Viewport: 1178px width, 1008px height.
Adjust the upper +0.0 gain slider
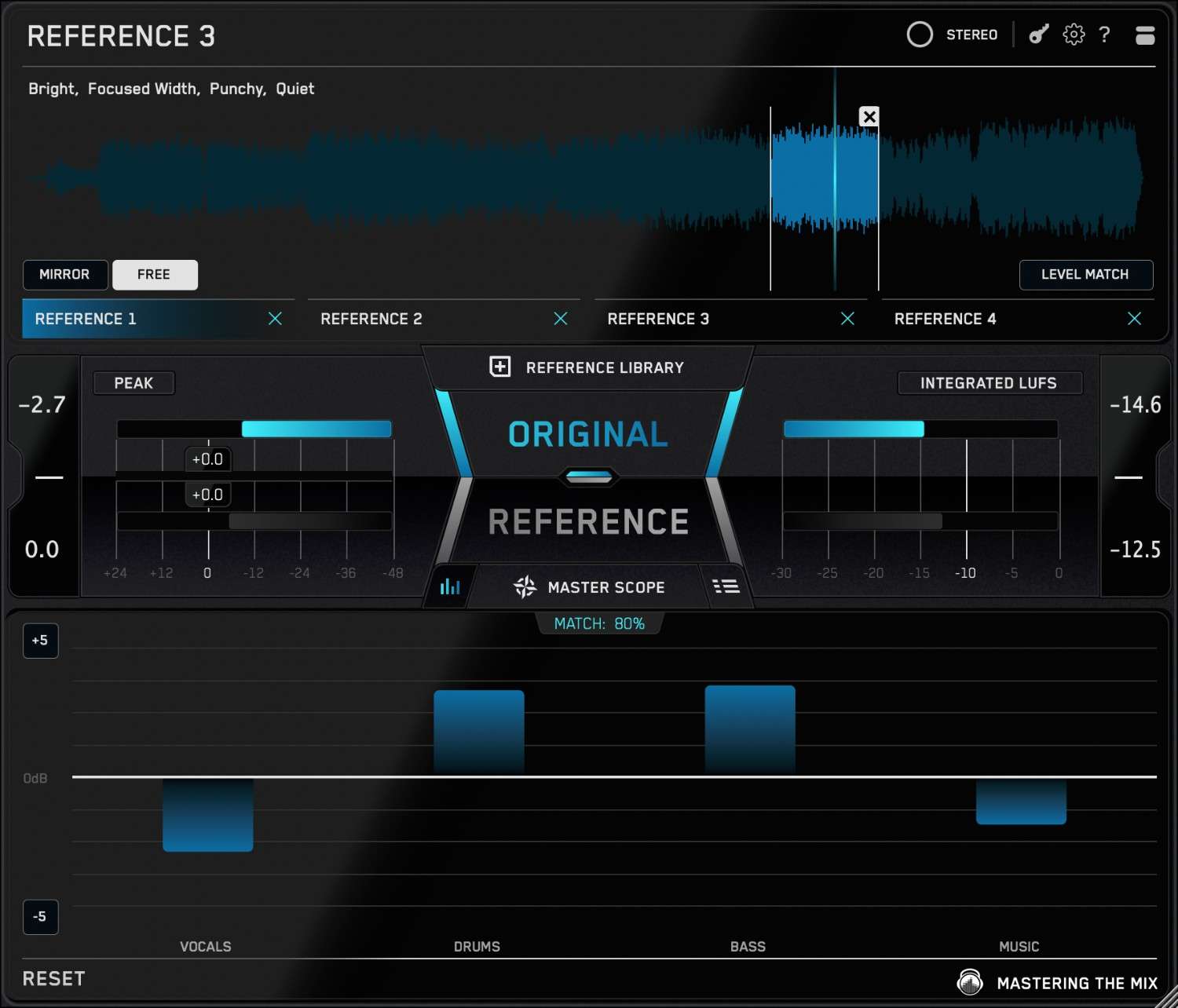point(207,458)
